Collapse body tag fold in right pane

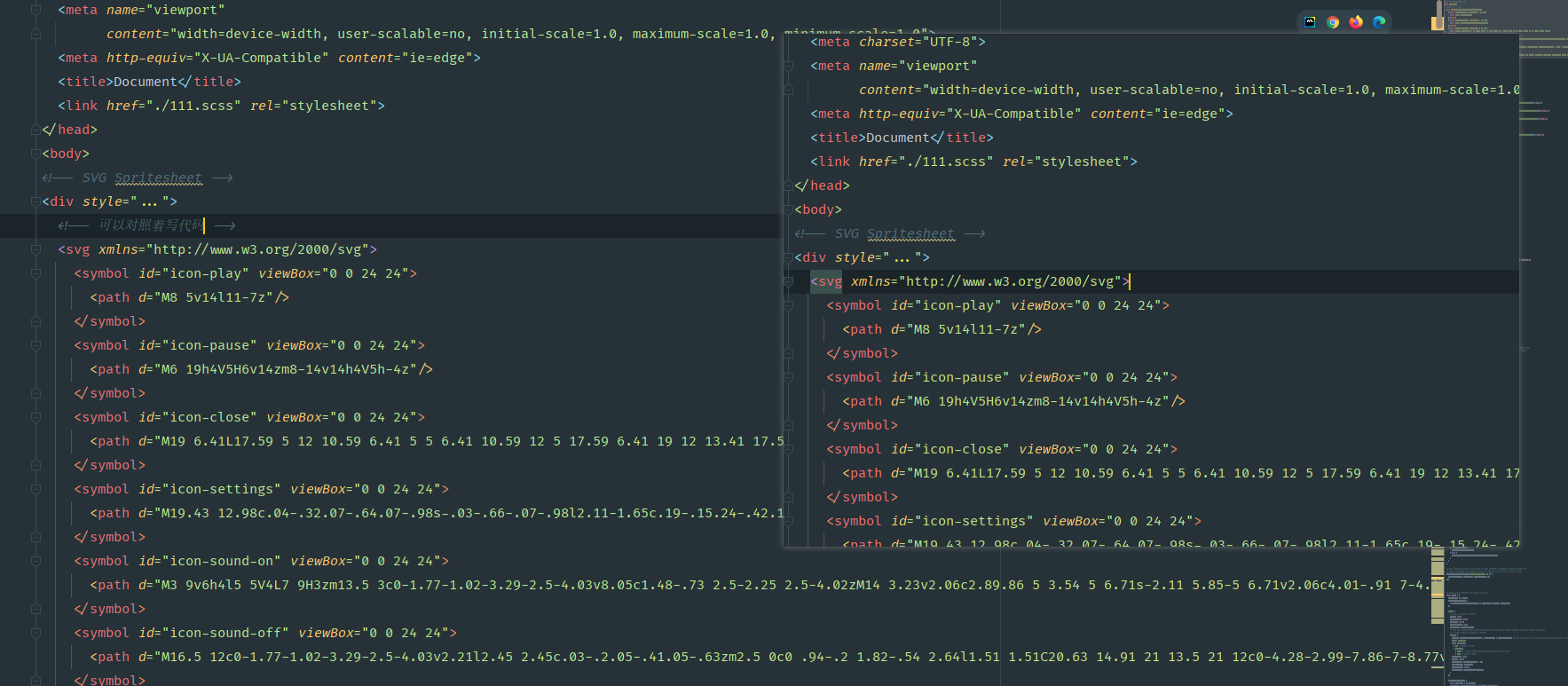[788, 209]
